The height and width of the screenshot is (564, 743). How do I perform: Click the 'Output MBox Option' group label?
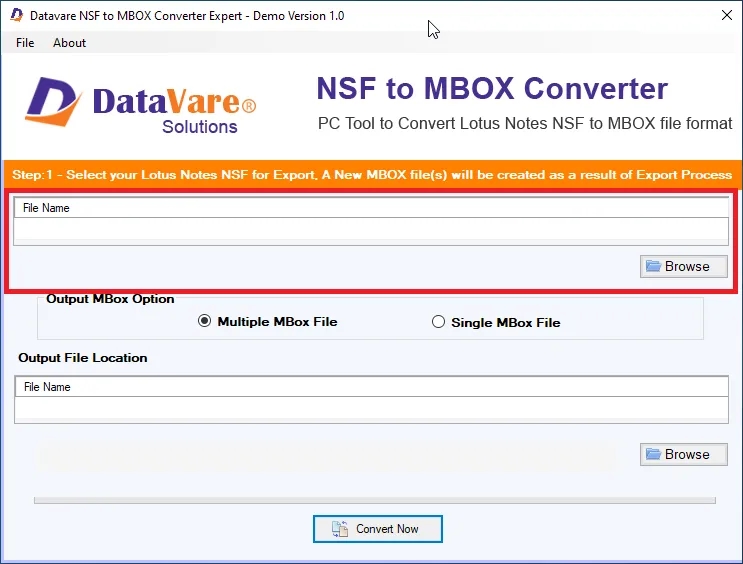coord(110,299)
